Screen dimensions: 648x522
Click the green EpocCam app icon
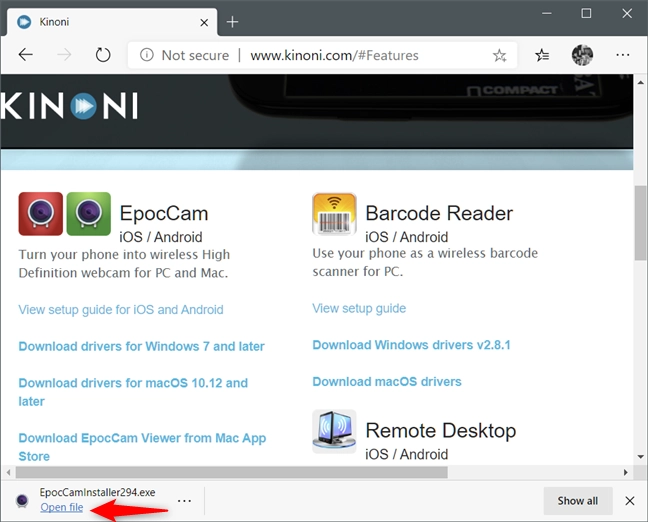[88, 214]
